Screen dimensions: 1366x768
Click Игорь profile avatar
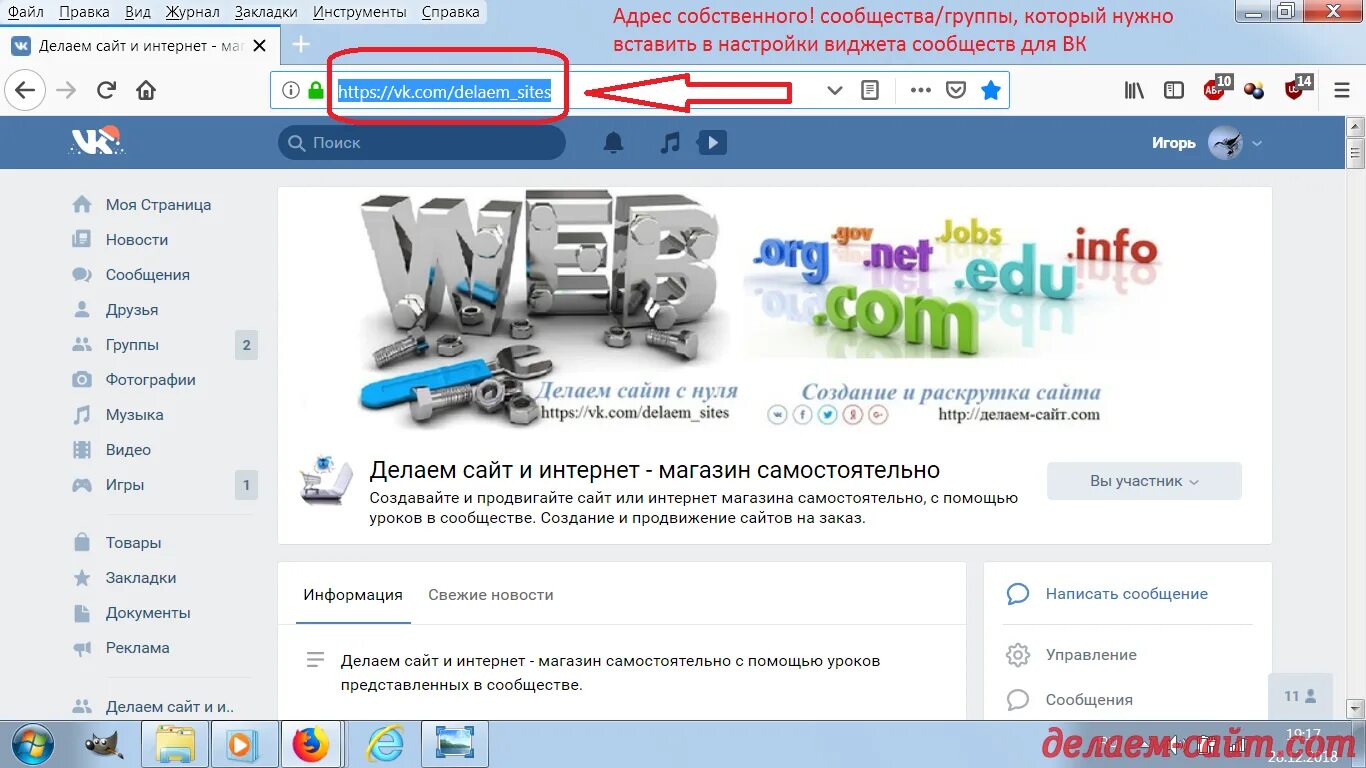[1225, 143]
